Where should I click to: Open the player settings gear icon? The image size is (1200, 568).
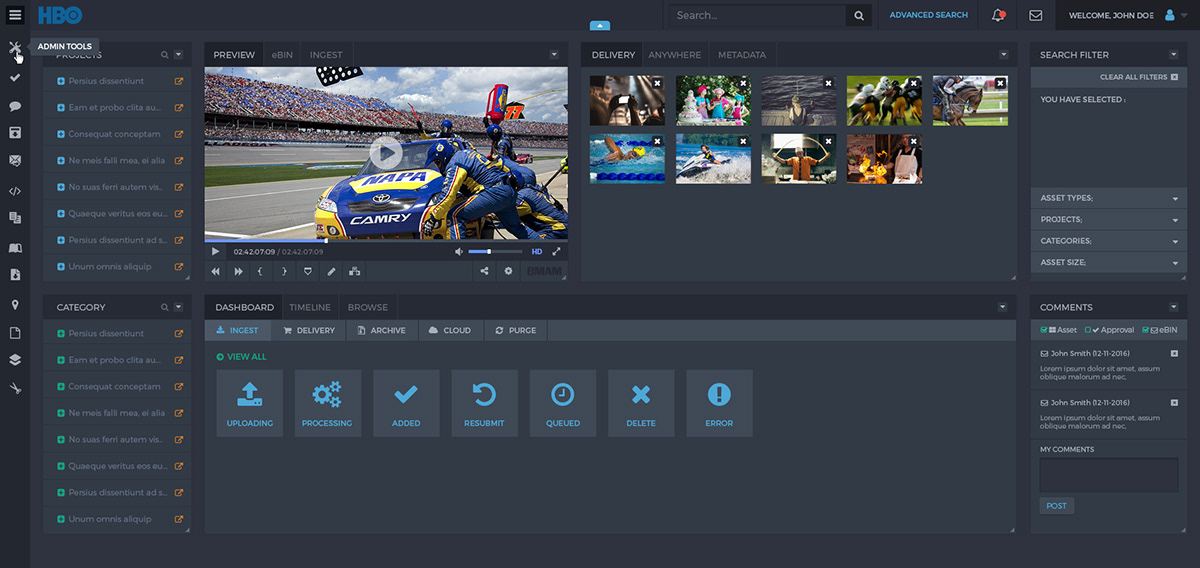pyautogui.click(x=508, y=271)
